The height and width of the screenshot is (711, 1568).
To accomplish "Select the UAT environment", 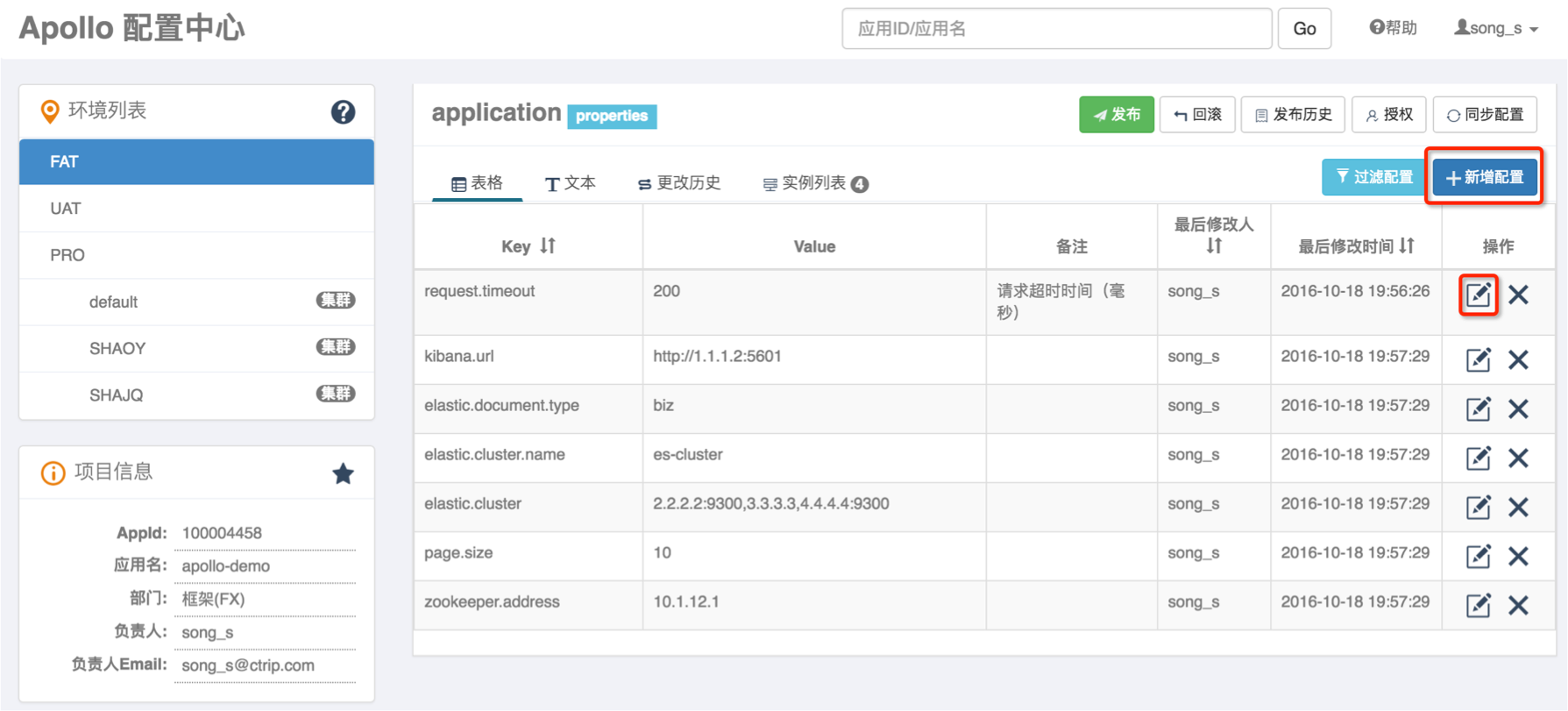I will [x=196, y=209].
